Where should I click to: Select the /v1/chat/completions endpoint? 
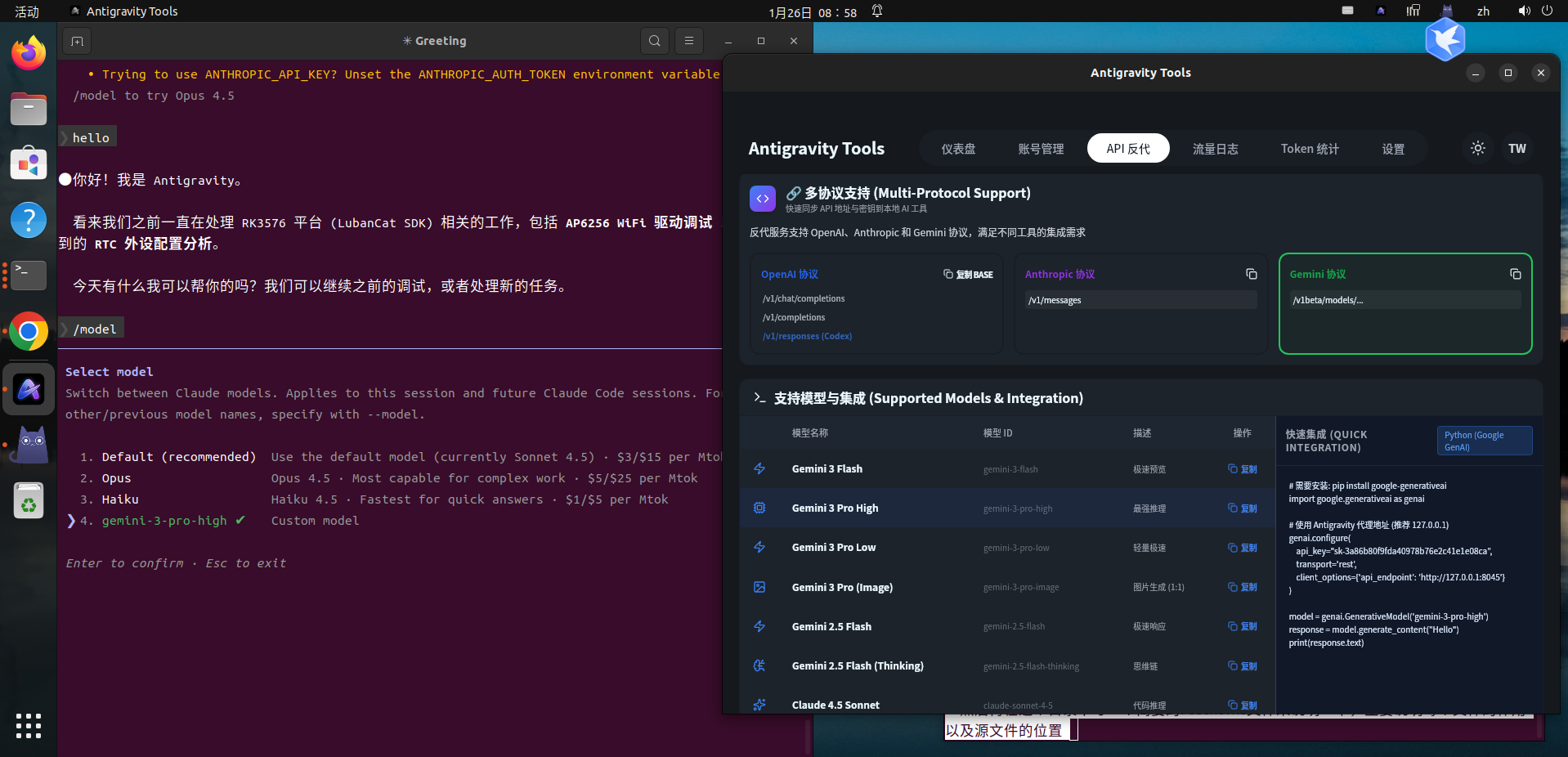(804, 299)
